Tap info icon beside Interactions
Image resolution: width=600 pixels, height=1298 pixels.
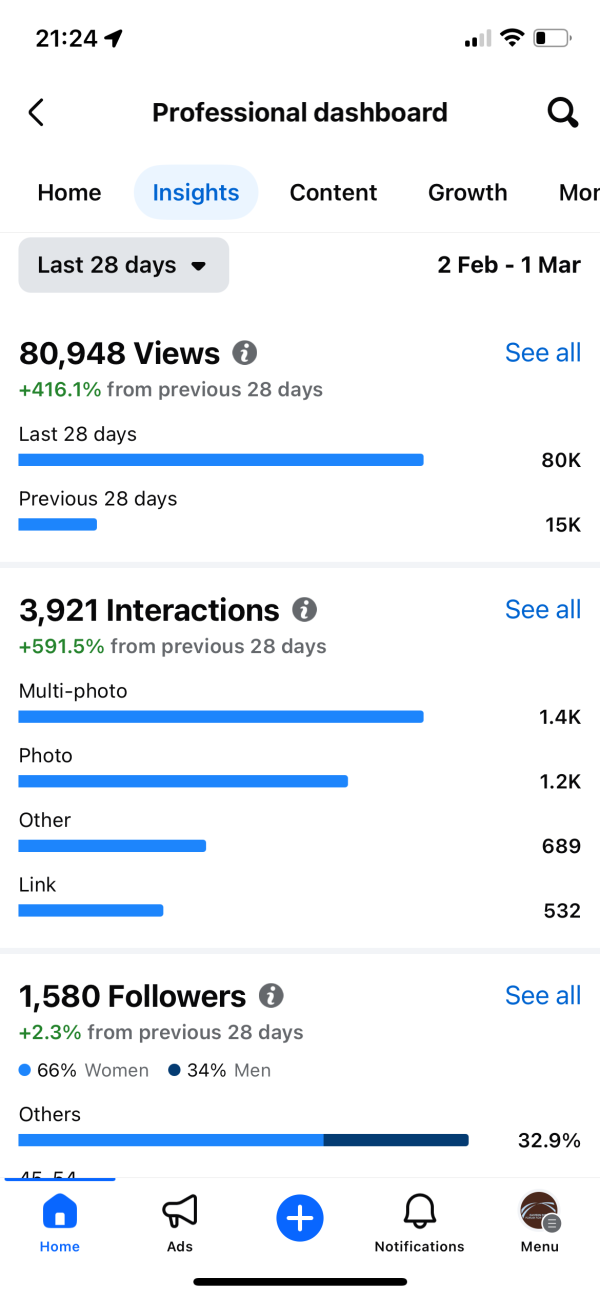(x=304, y=609)
